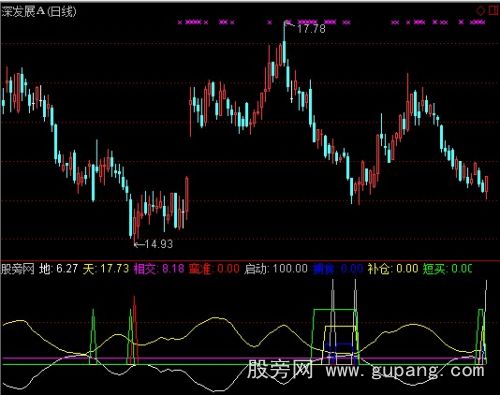Click the last candlestick of the price chart
Screen dimensions: 500x395
(x=487, y=187)
